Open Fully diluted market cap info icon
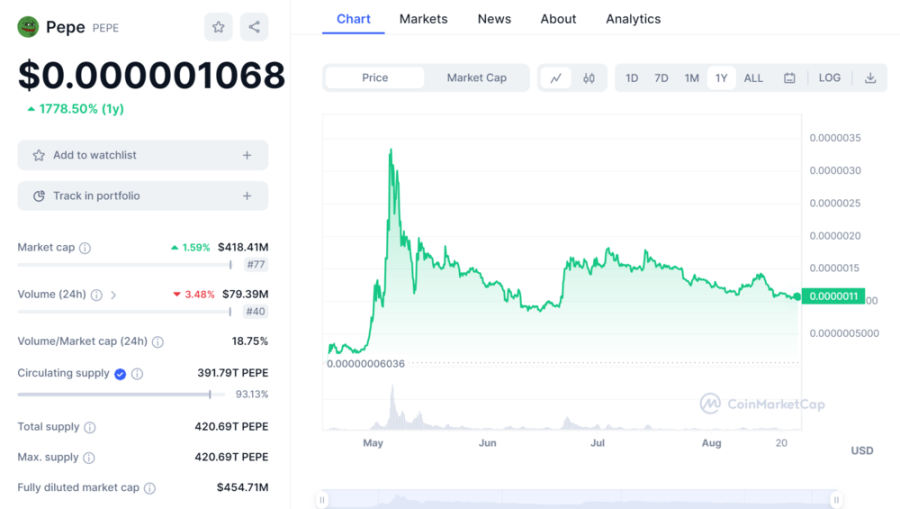Image resolution: width=900 pixels, height=509 pixels. click(x=150, y=488)
